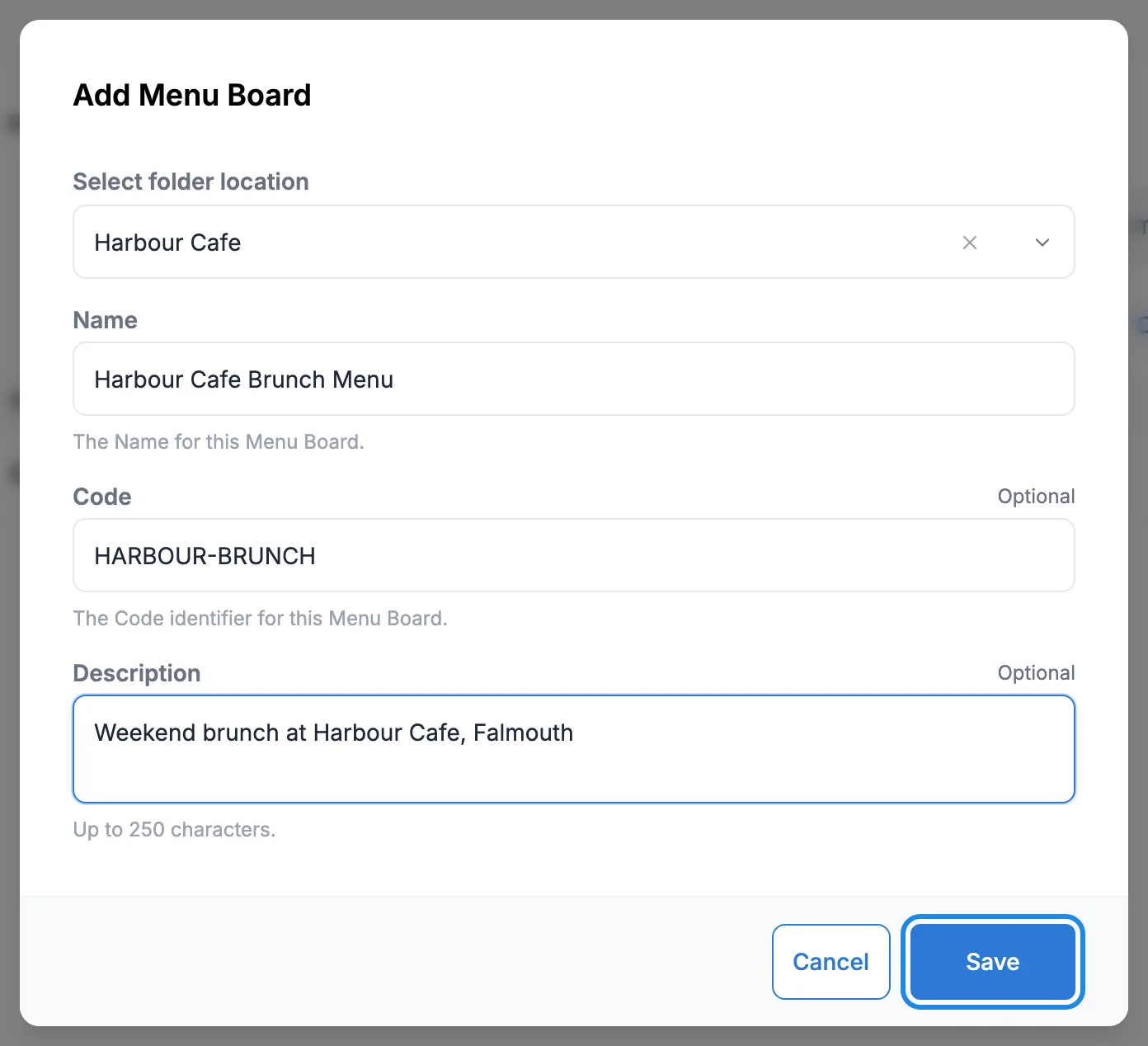Focus the Description text area
Screen dimensions: 1148x1046
pyautogui.click(x=574, y=749)
